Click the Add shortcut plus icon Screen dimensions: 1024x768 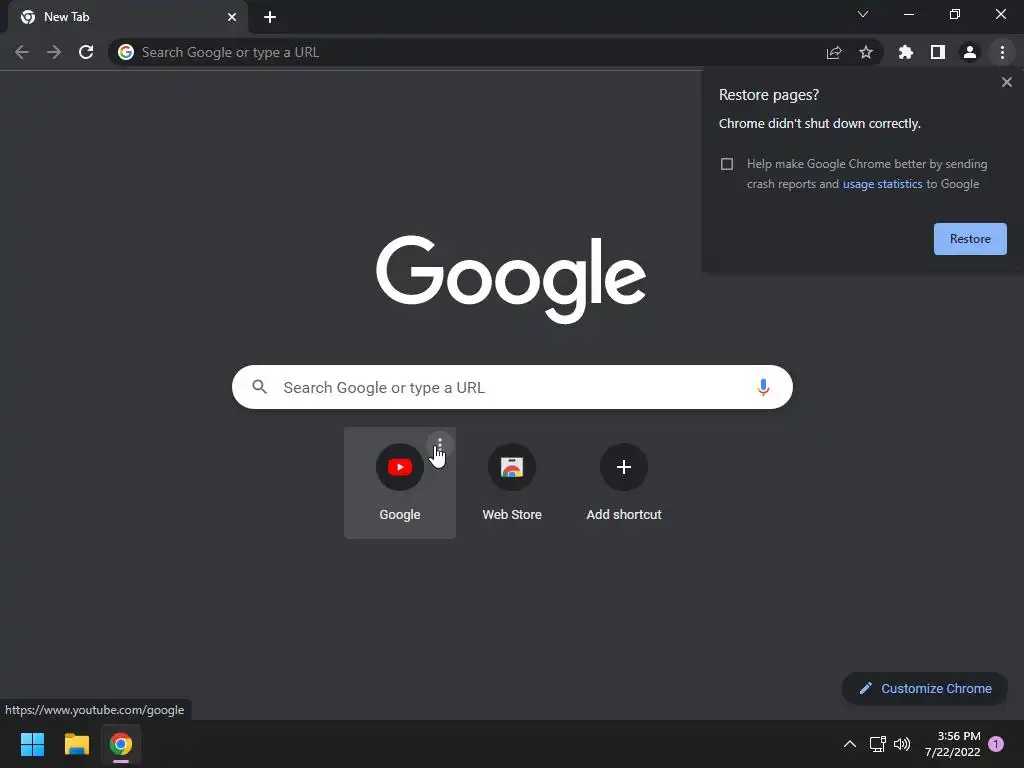click(x=624, y=467)
